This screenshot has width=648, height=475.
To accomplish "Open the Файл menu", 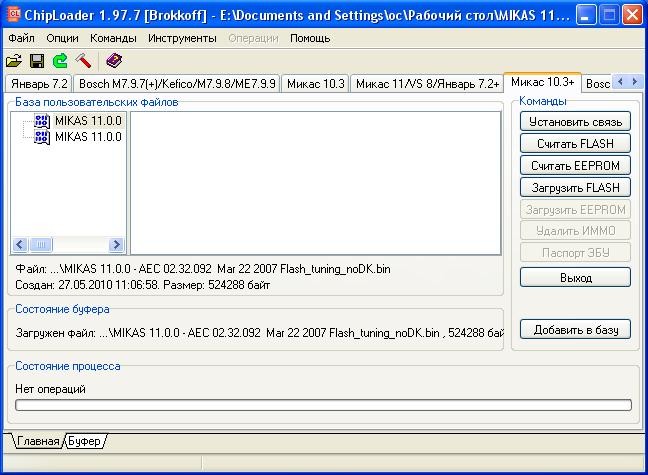I will (x=21, y=38).
